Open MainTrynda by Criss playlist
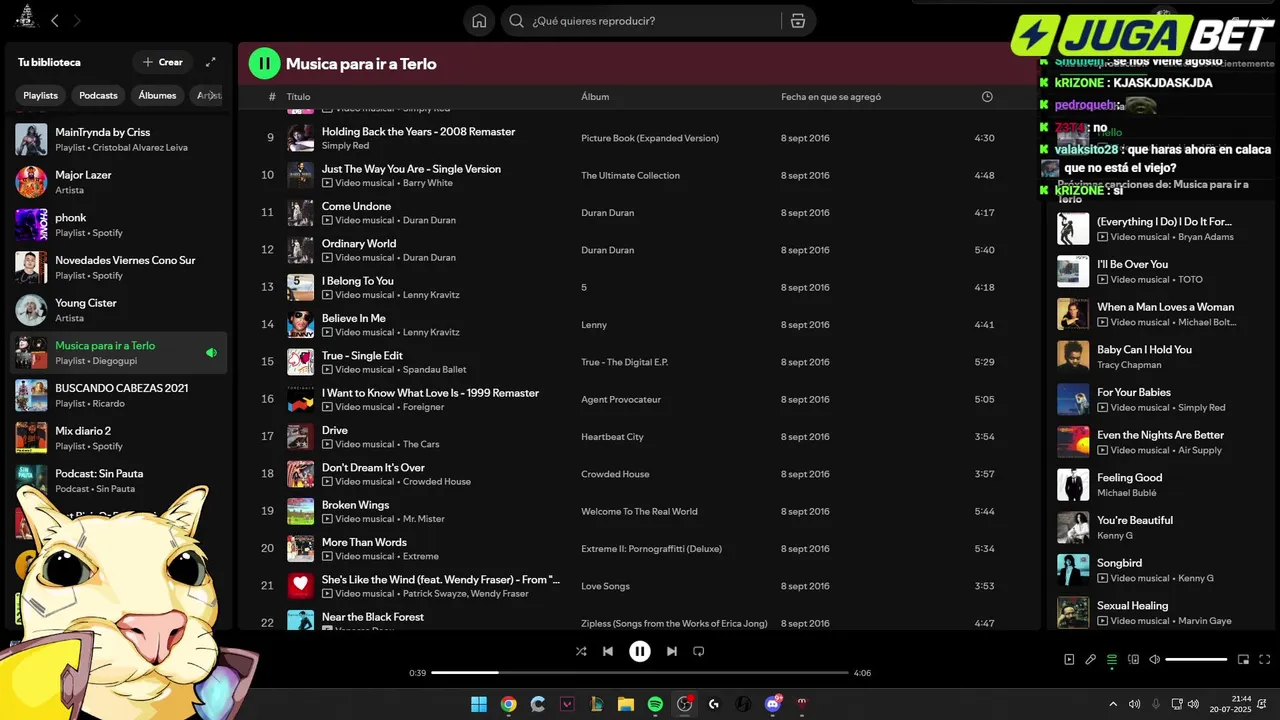 tap(119, 139)
